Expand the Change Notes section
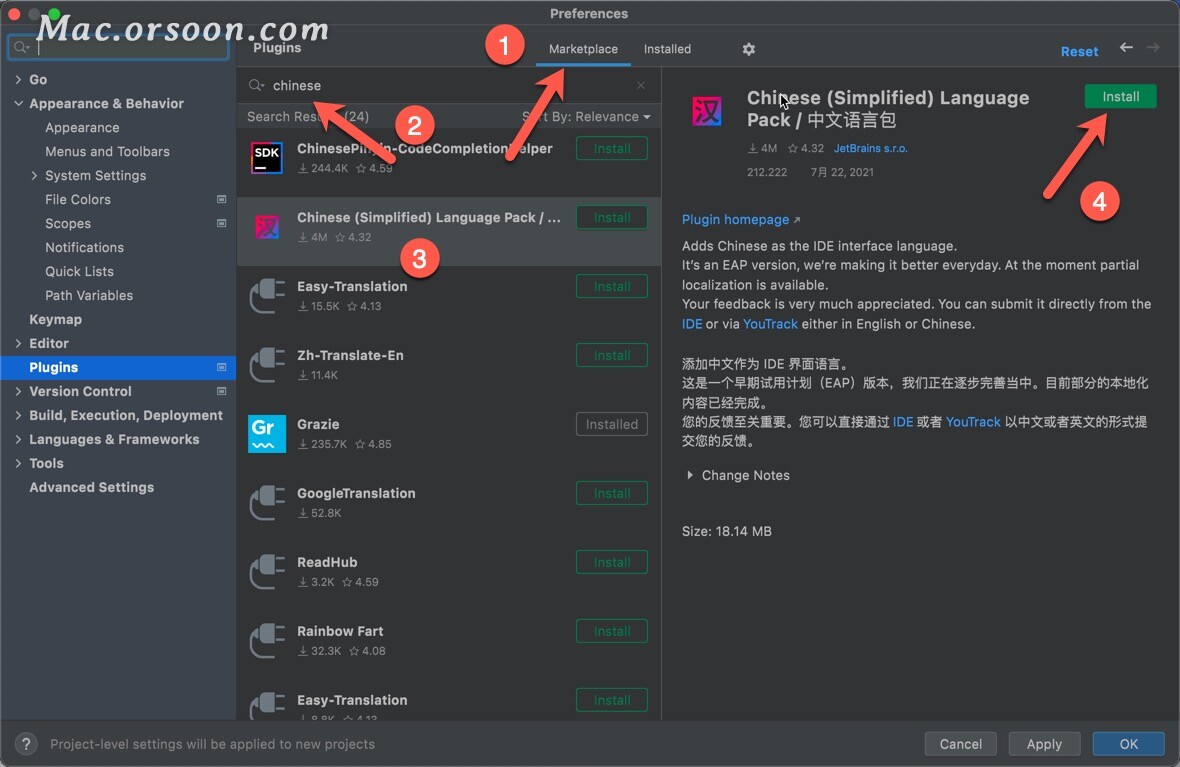Viewport: 1180px width, 767px height. click(x=689, y=475)
